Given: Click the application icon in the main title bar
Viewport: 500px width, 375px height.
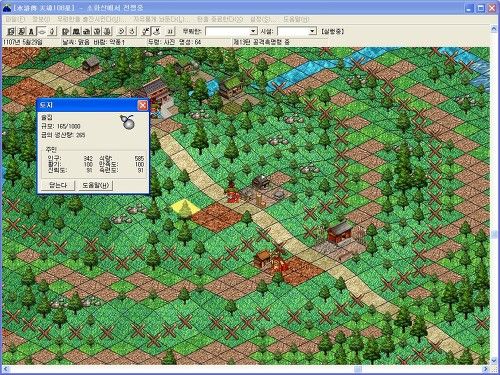Looking at the screenshot, I should tap(7, 8).
